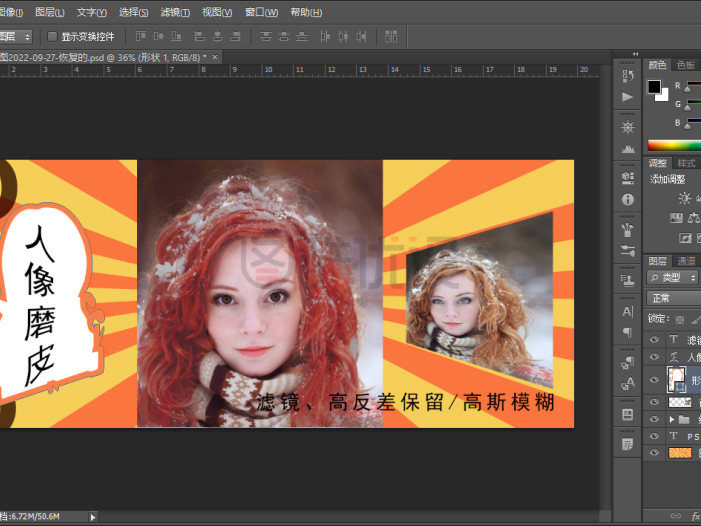Screen dimensions: 701x526
Task: Click the black foreground color swatch
Action: click(654, 86)
